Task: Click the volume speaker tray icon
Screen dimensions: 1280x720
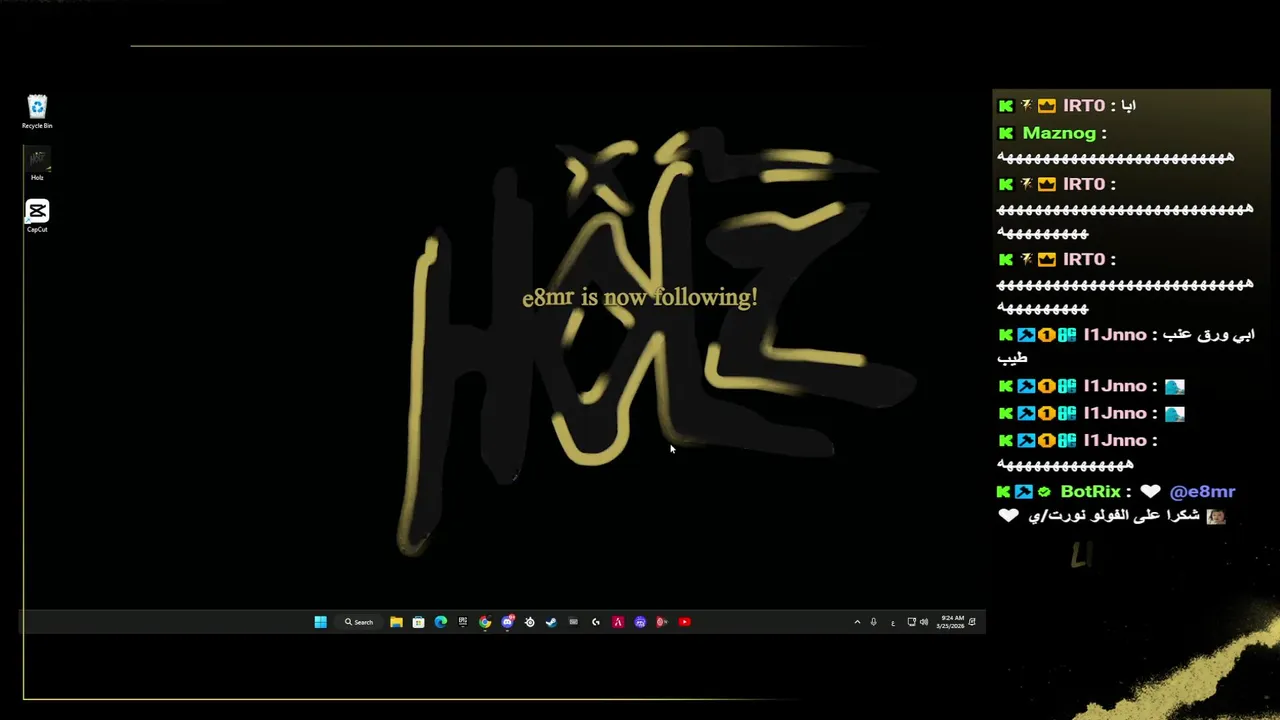Action: pyautogui.click(x=923, y=622)
